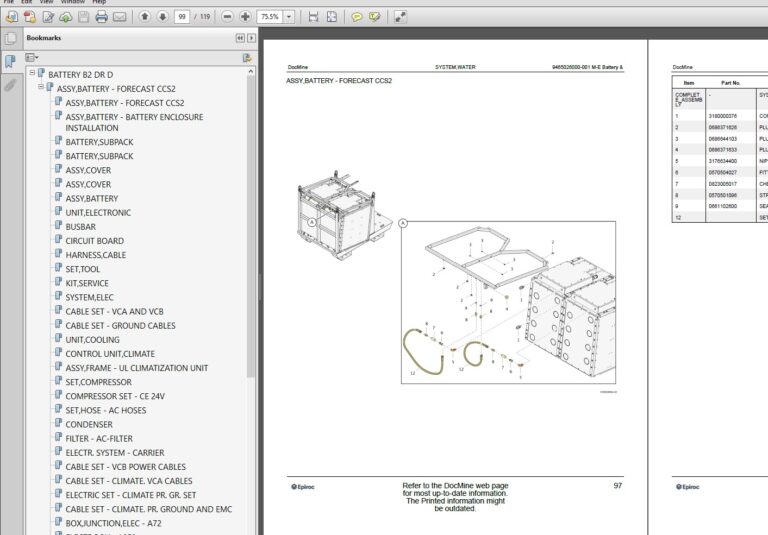Click the new bookmark icon in panel
768x535 pixels.
point(247,58)
